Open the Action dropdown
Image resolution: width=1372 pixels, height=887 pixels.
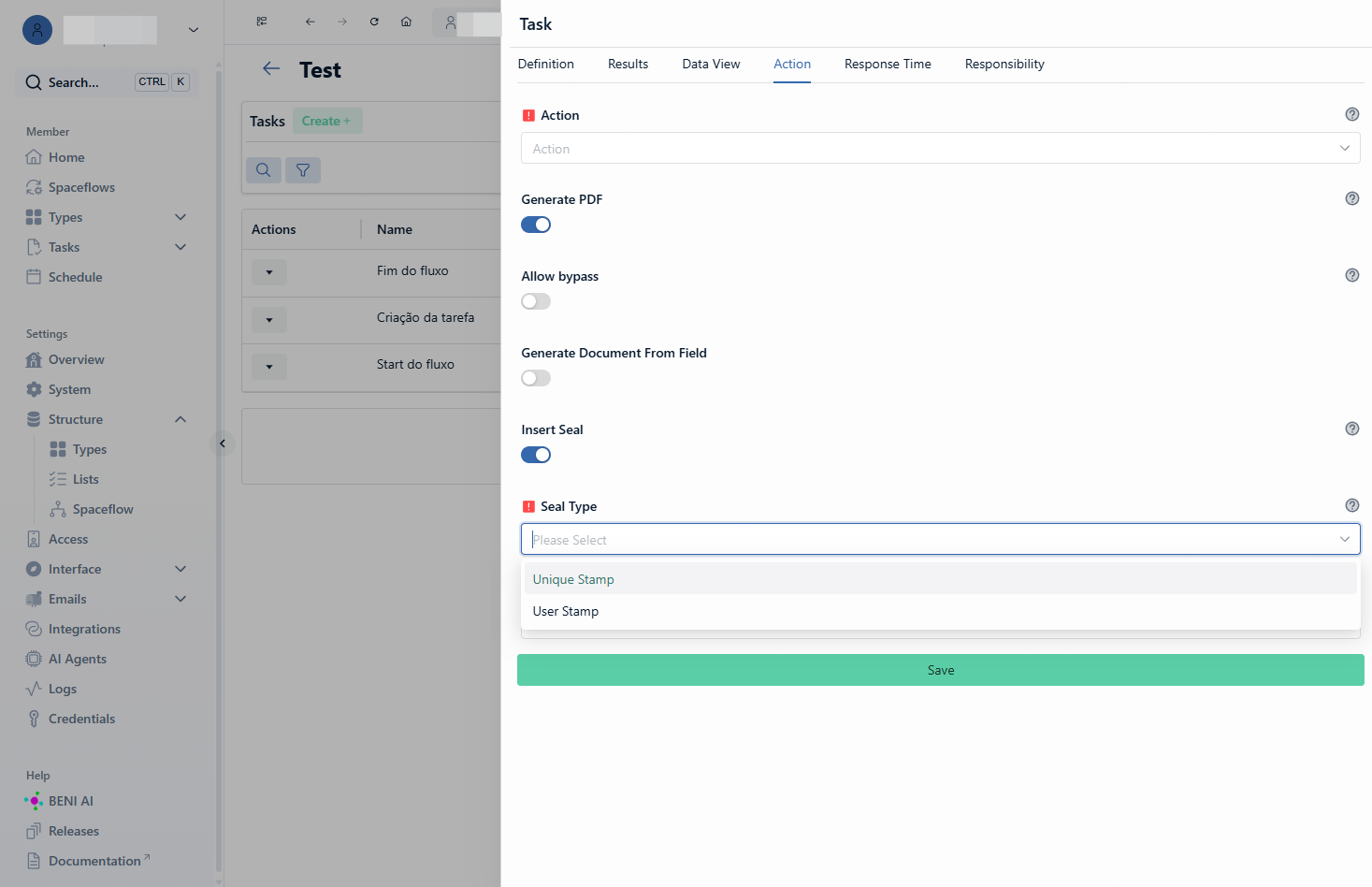pyautogui.click(x=940, y=148)
